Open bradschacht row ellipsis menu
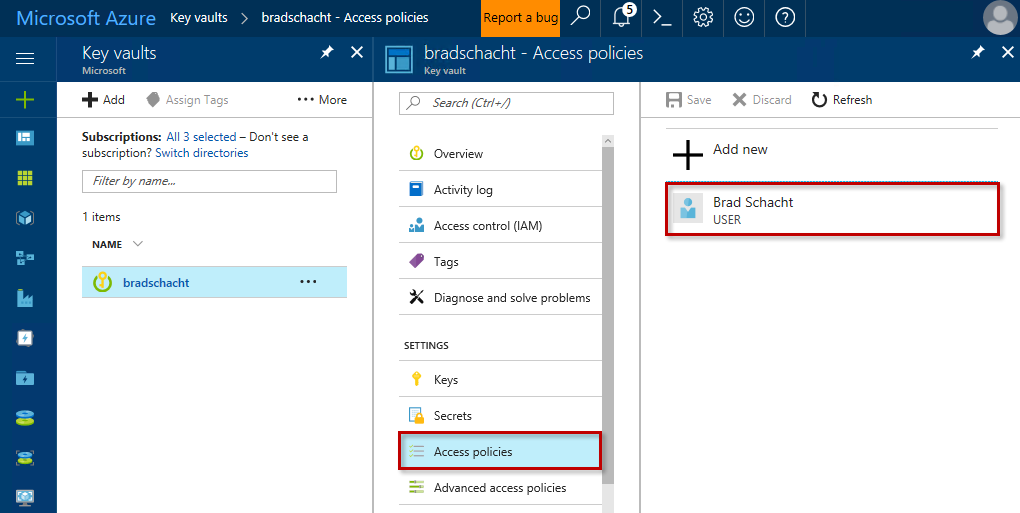 pos(308,282)
